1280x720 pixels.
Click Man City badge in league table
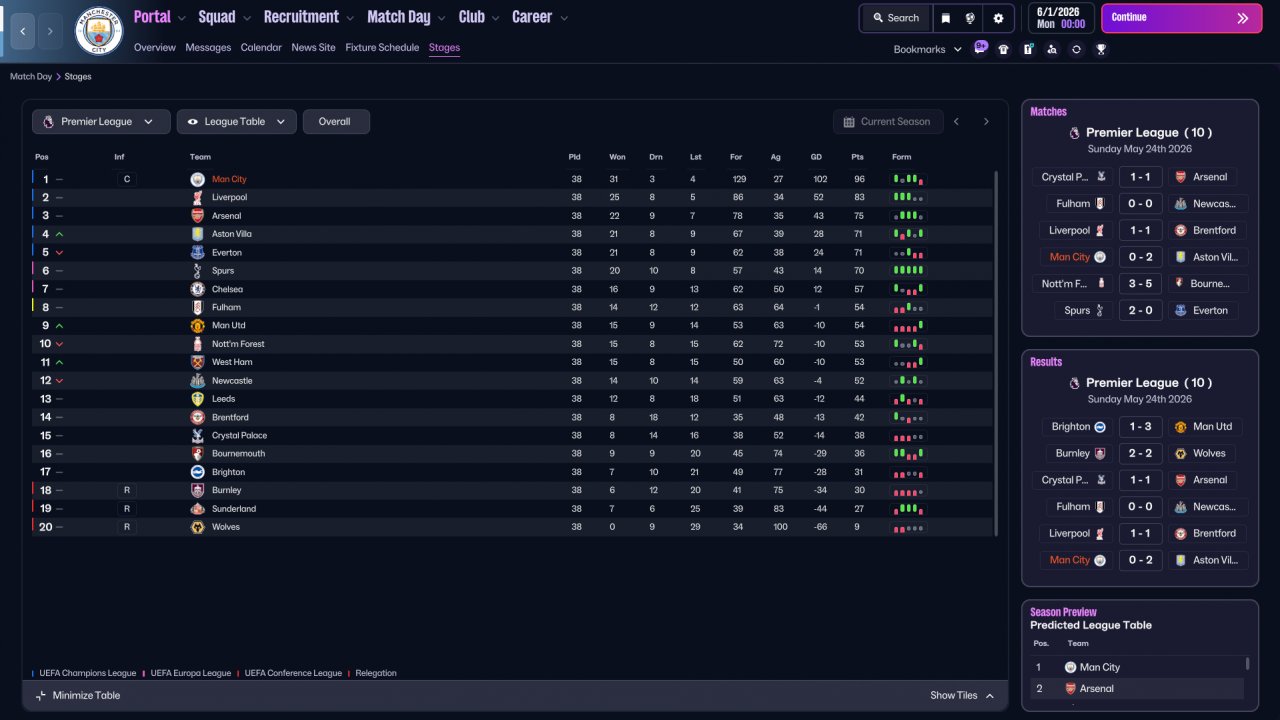[197, 179]
